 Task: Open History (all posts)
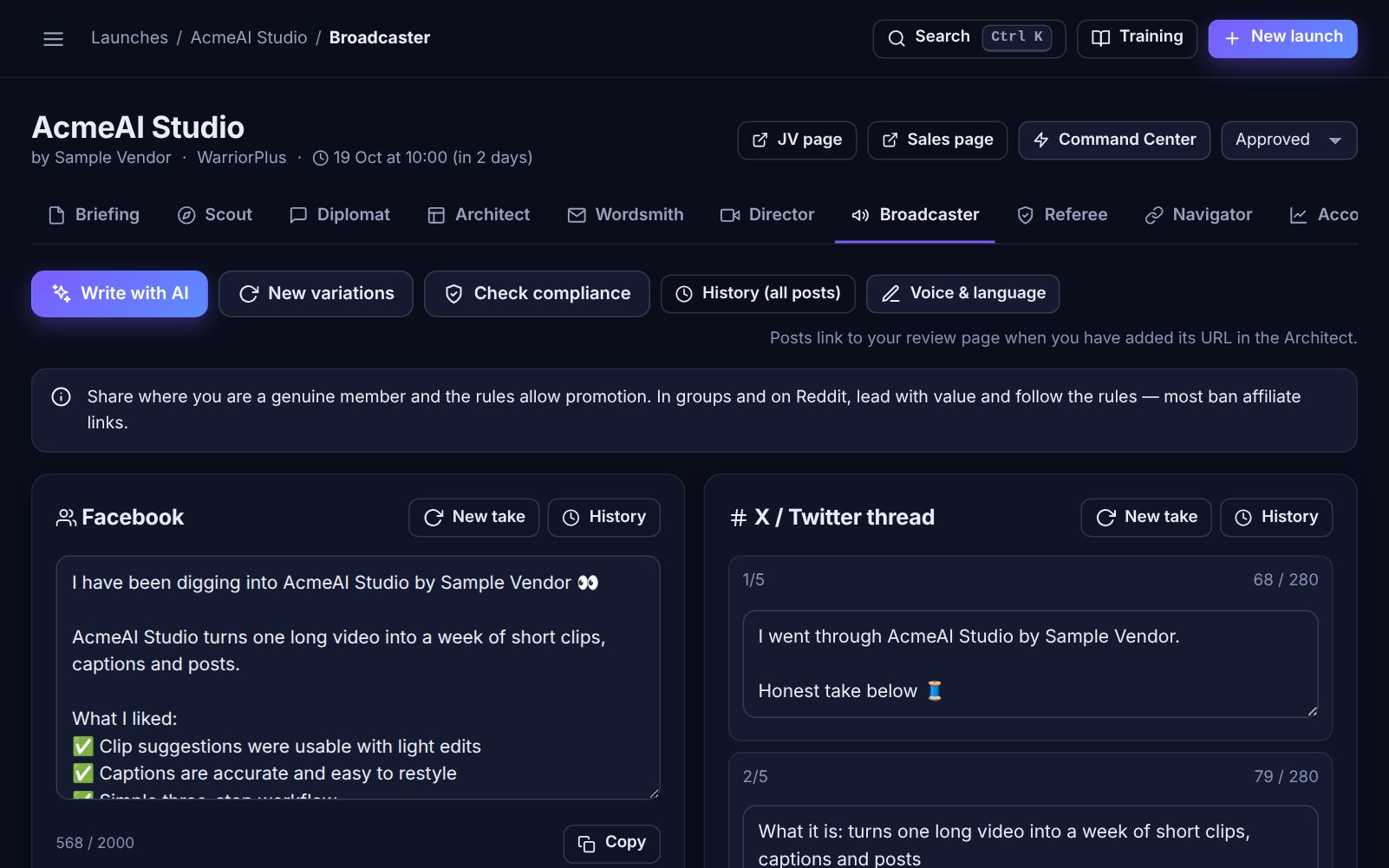tap(758, 294)
